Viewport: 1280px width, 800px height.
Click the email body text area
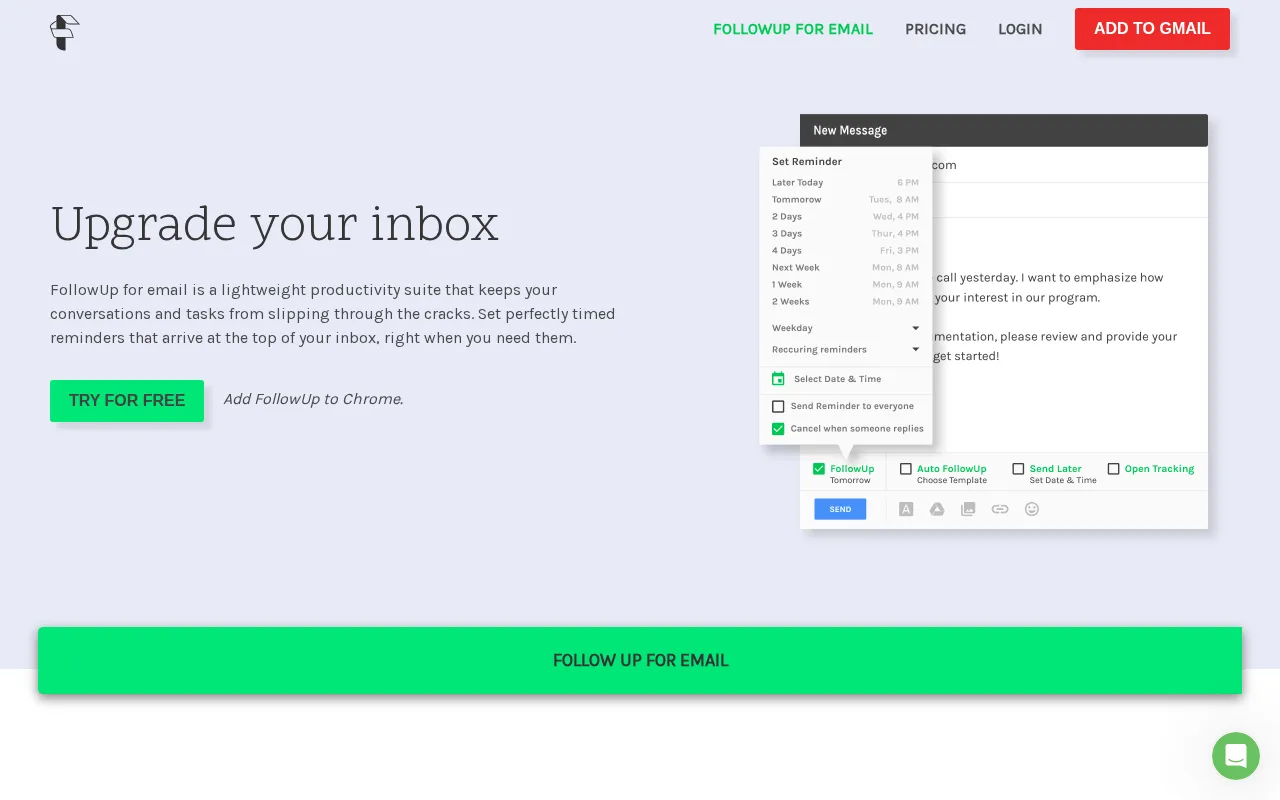point(1070,335)
